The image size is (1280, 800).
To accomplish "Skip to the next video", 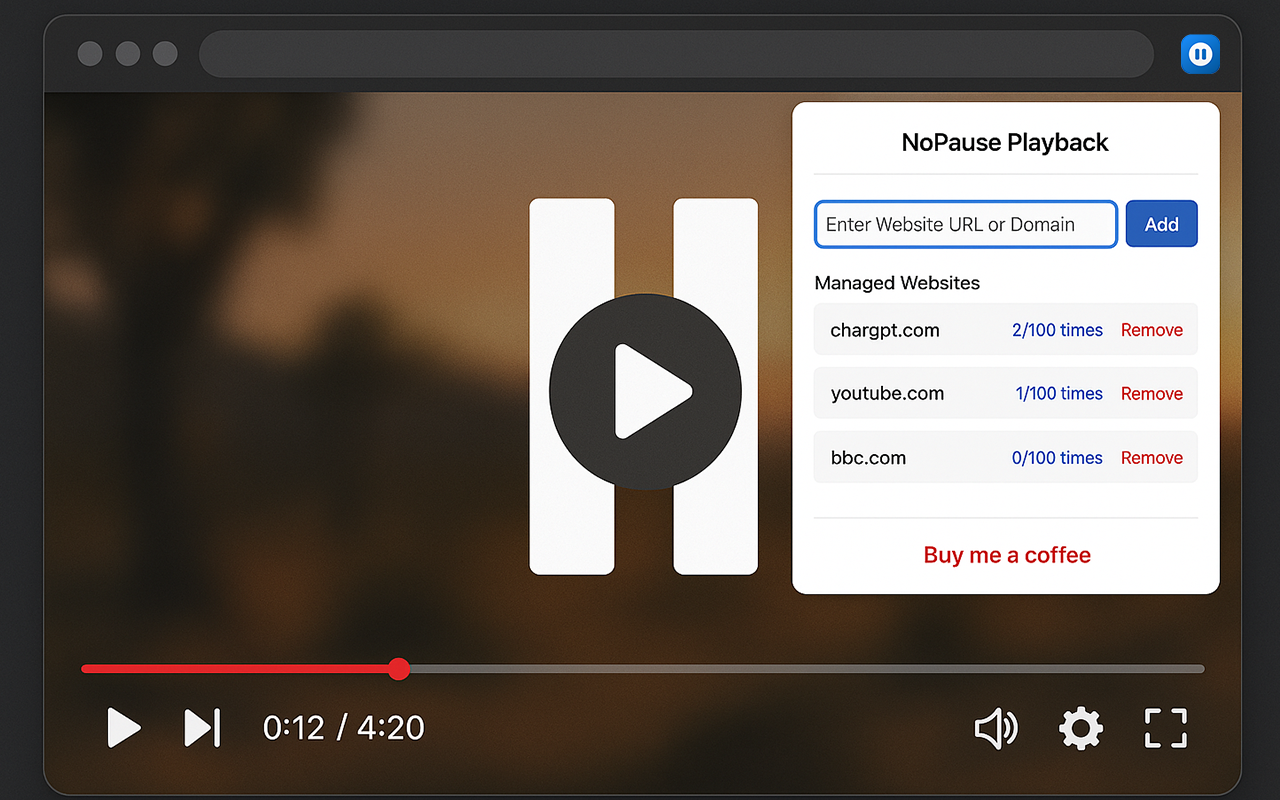I will [201, 729].
